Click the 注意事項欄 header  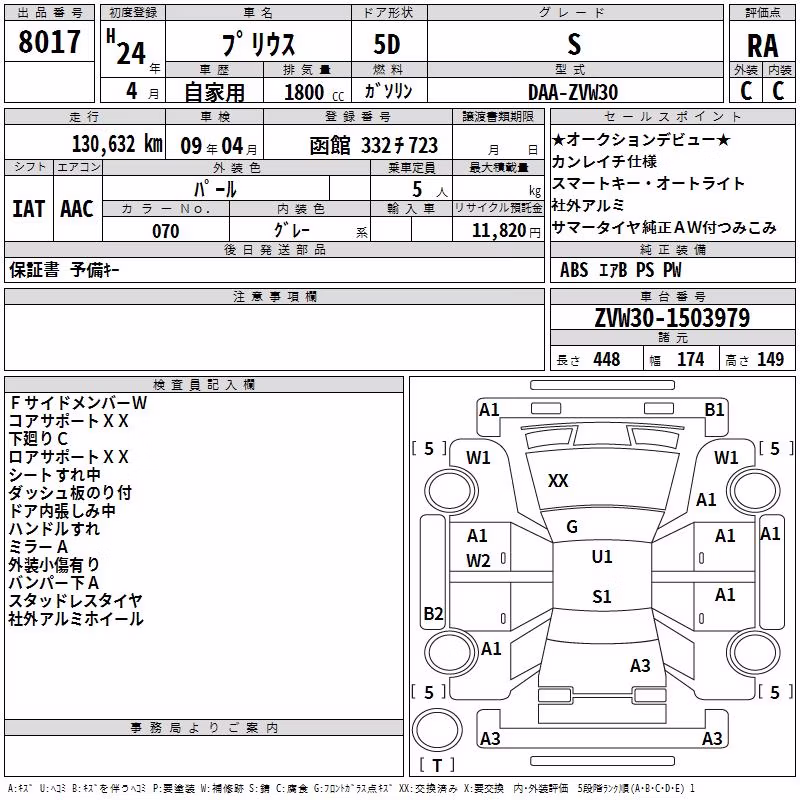click(274, 296)
